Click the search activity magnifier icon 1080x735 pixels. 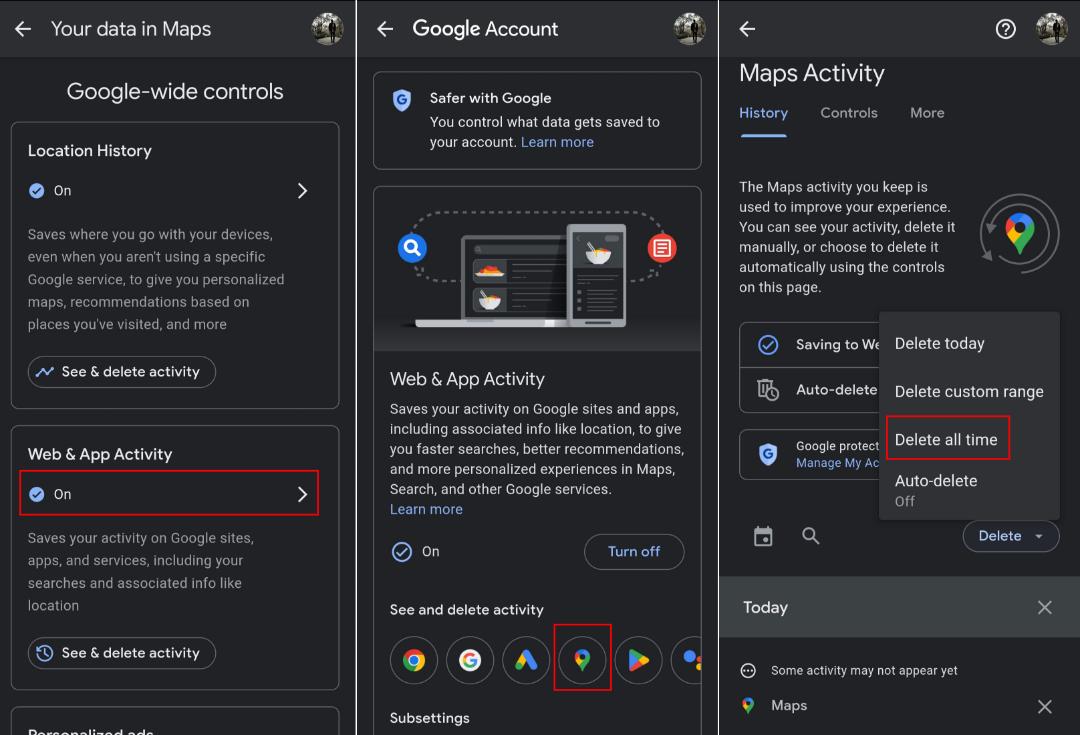coord(811,536)
